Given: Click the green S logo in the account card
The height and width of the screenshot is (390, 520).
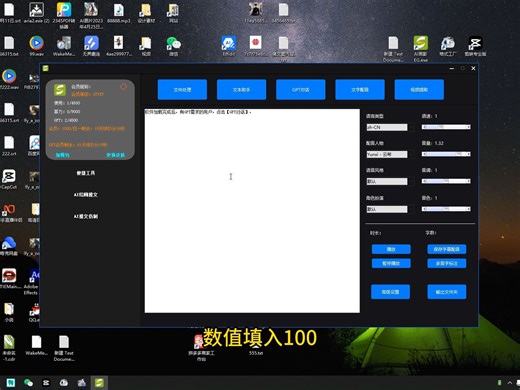Looking at the screenshot, I should [x=60, y=90].
